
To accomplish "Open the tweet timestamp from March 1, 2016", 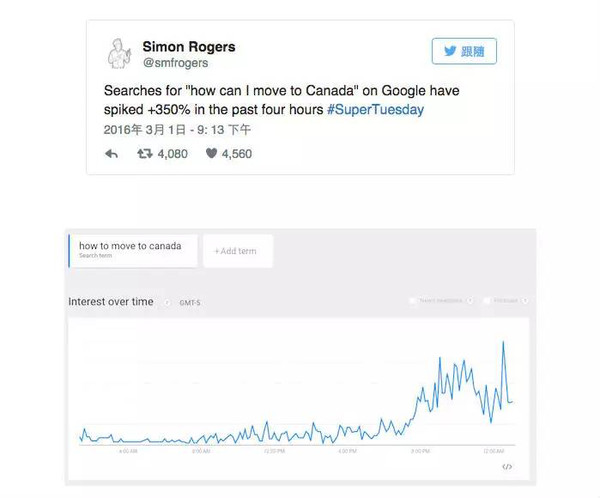I will point(177,130).
